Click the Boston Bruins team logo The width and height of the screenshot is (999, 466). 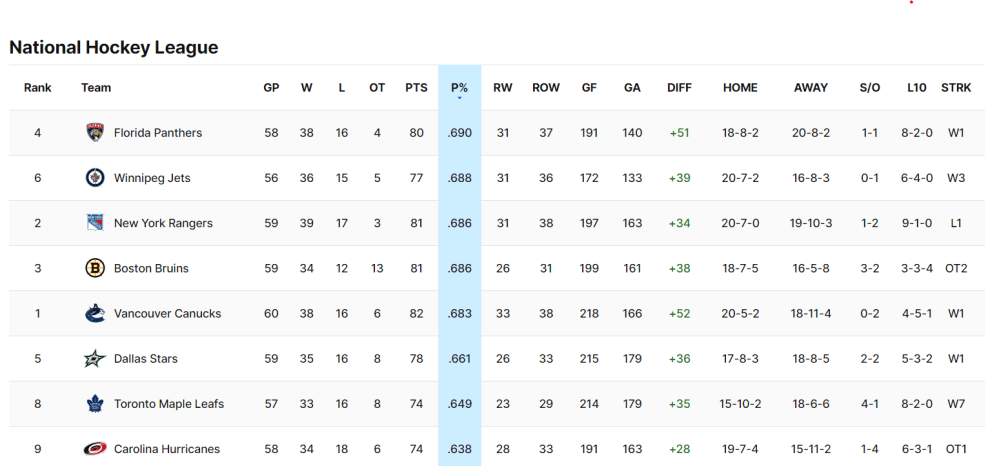(95, 268)
